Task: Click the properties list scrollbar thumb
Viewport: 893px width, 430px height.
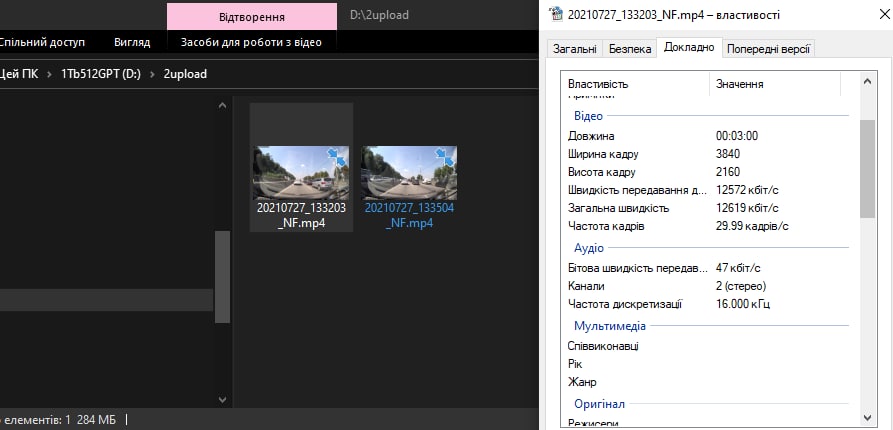Action: (867, 169)
